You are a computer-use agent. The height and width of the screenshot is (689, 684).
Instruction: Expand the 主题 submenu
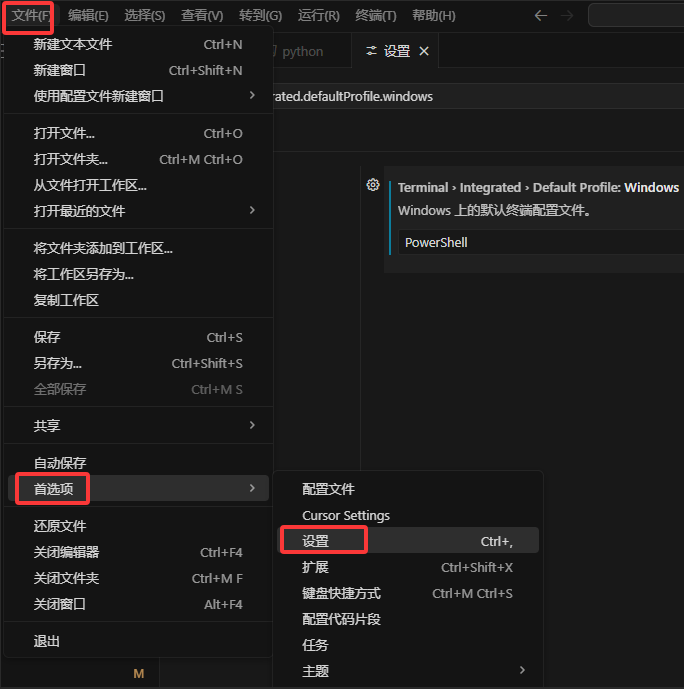(x=409, y=671)
